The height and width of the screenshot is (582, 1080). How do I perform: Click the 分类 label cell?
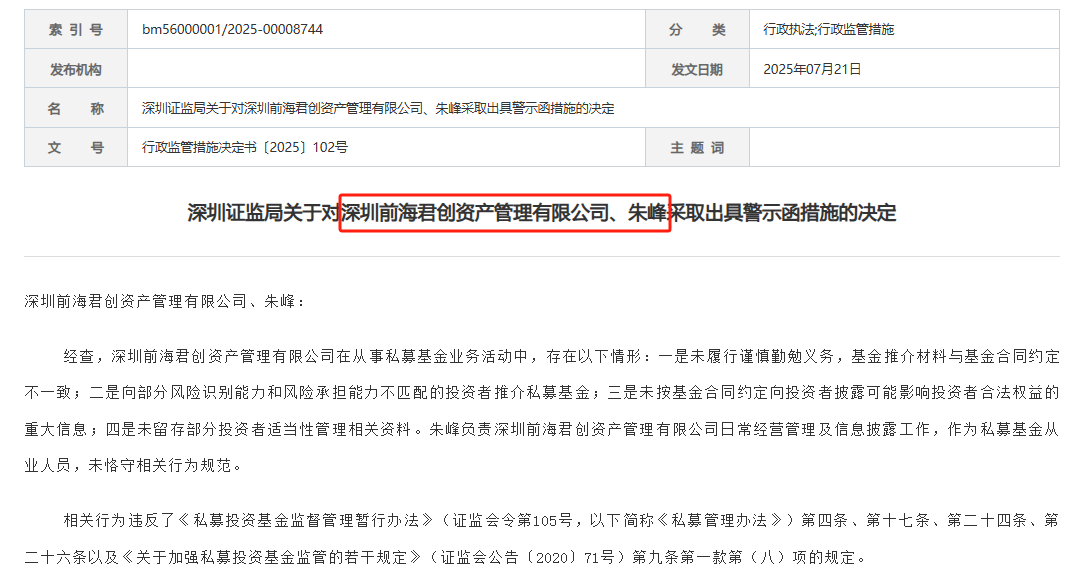point(697,30)
